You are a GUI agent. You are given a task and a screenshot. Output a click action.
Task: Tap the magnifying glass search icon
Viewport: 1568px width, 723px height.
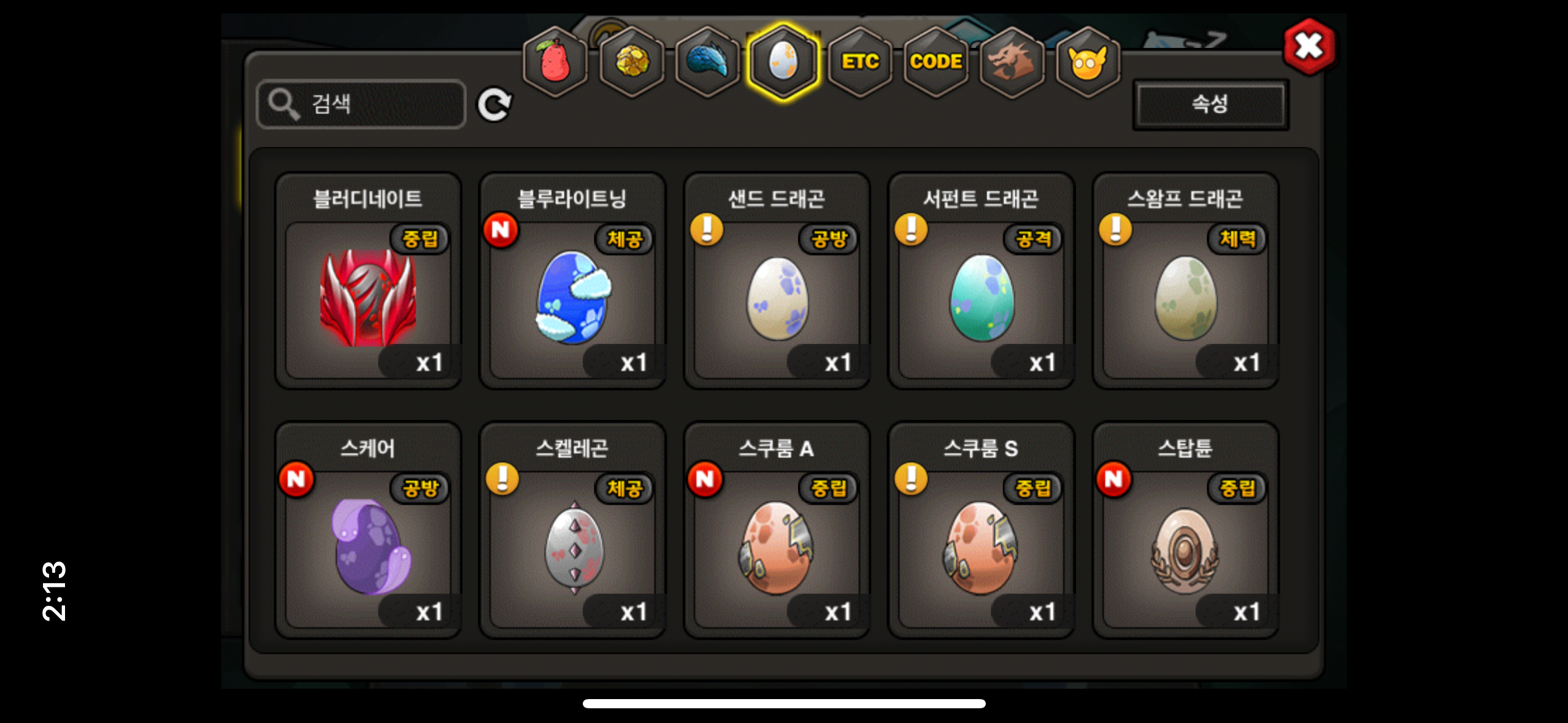[x=283, y=104]
